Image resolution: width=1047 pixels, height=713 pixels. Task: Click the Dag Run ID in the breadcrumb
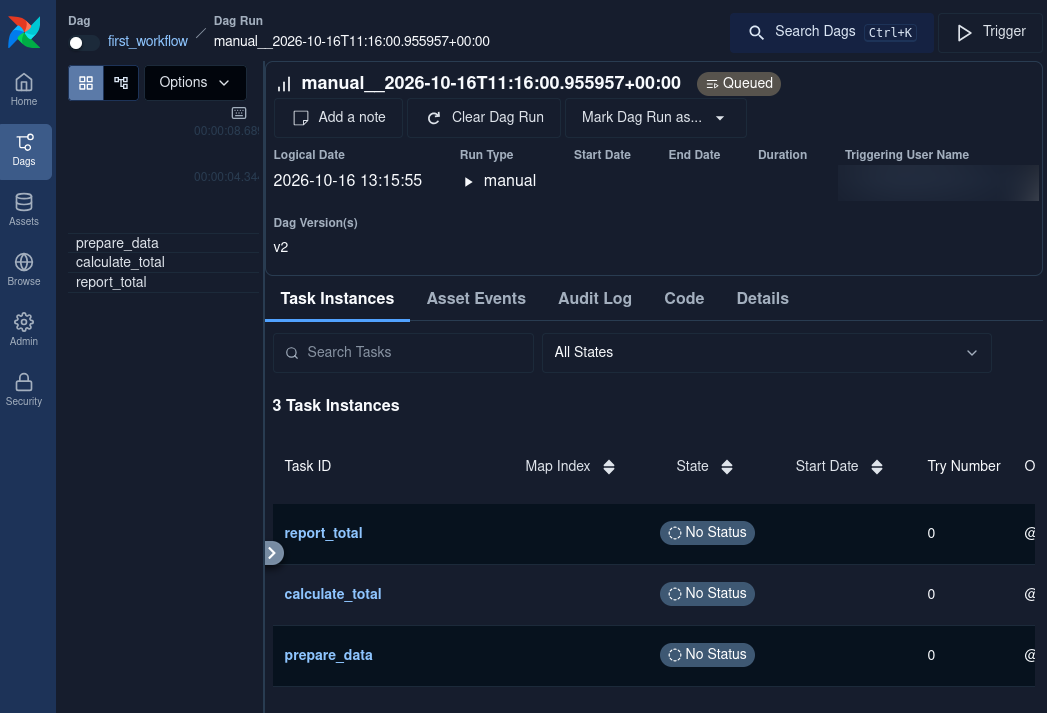351,41
